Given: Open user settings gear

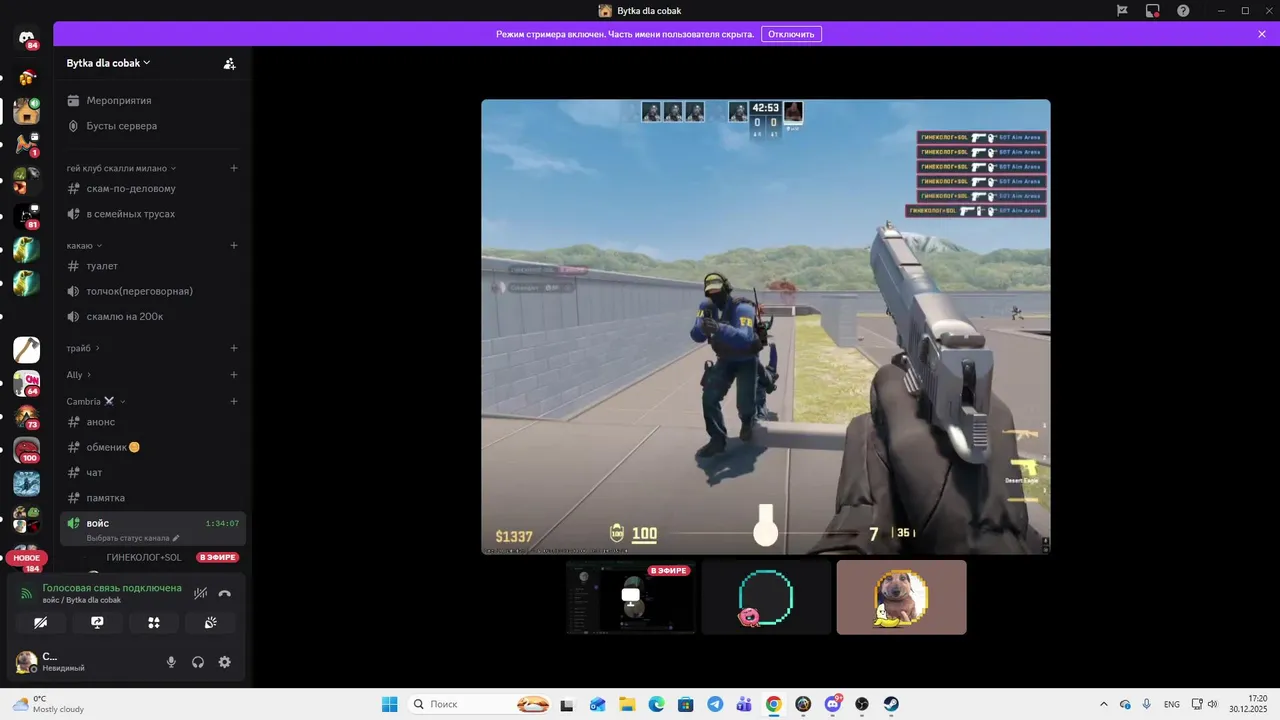Looking at the screenshot, I should click(224, 662).
